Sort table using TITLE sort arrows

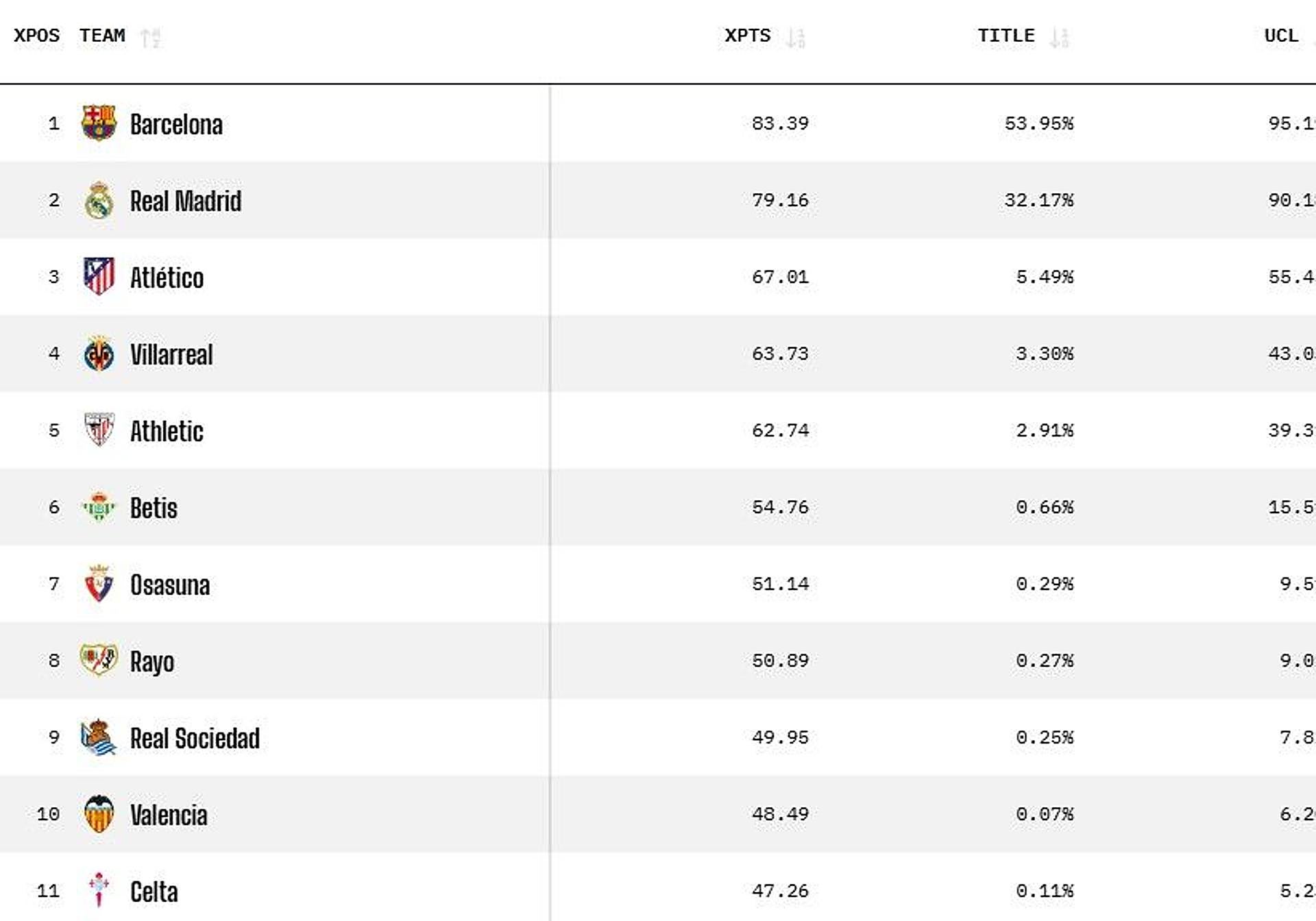tap(1060, 37)
